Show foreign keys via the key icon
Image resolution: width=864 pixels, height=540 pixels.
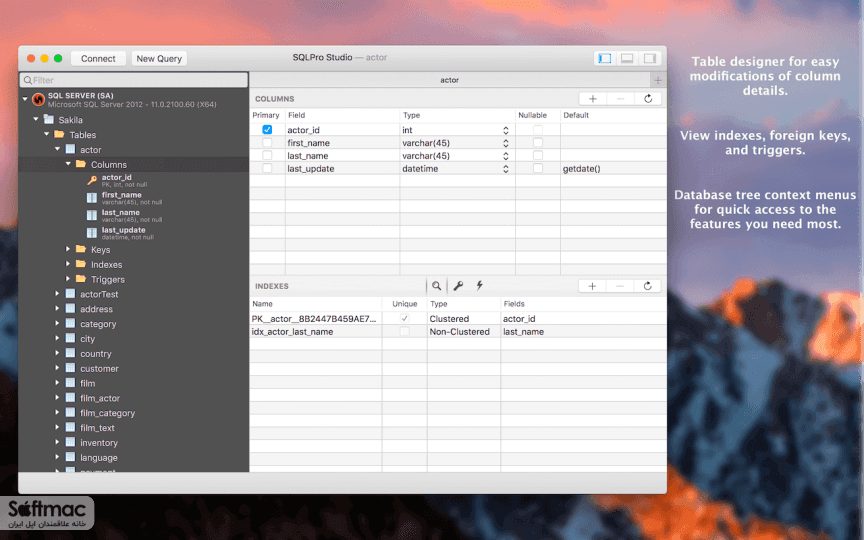pyautogui.click(x=458, y=285)
